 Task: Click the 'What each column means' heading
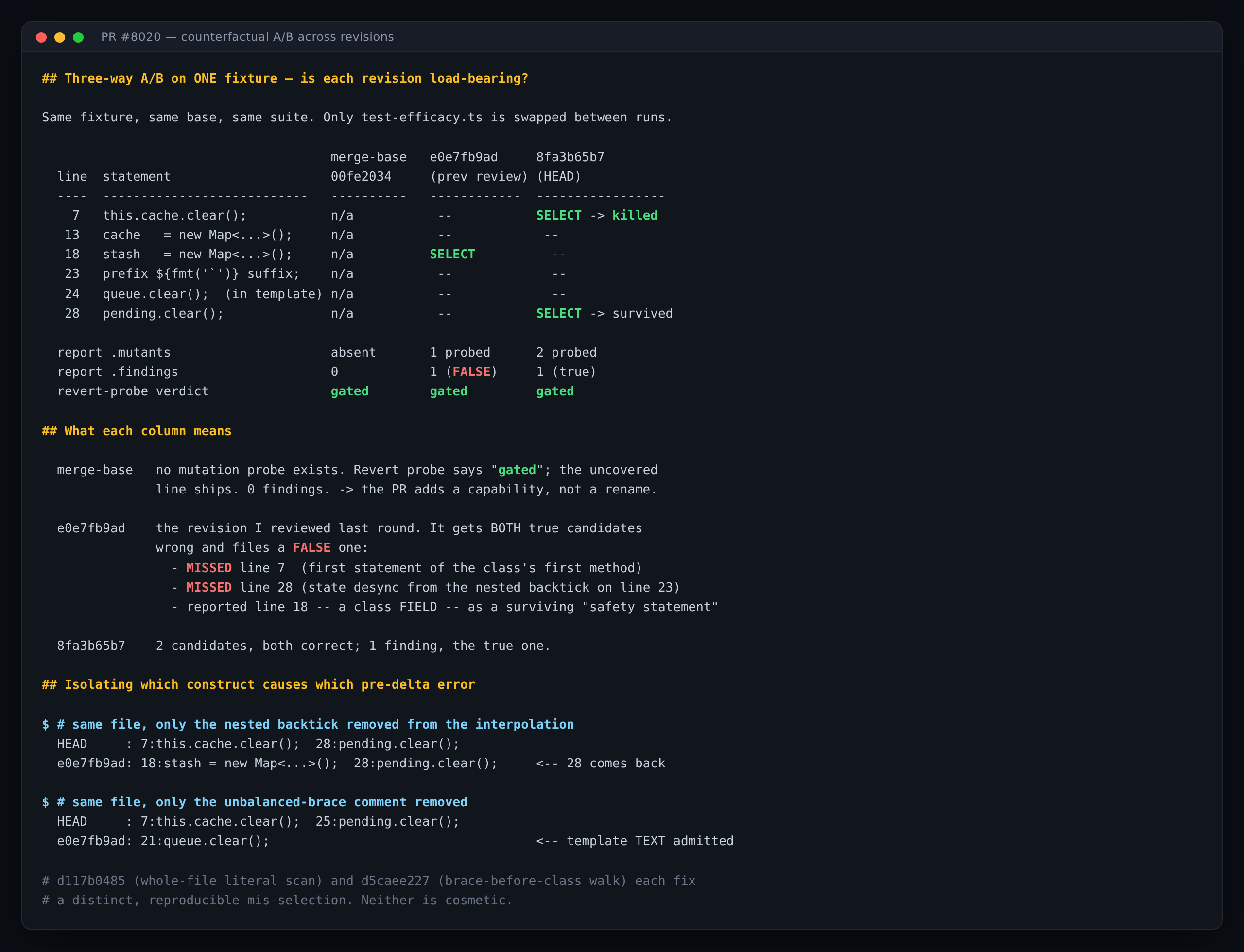pyautogui.click(x=137, y=431)
